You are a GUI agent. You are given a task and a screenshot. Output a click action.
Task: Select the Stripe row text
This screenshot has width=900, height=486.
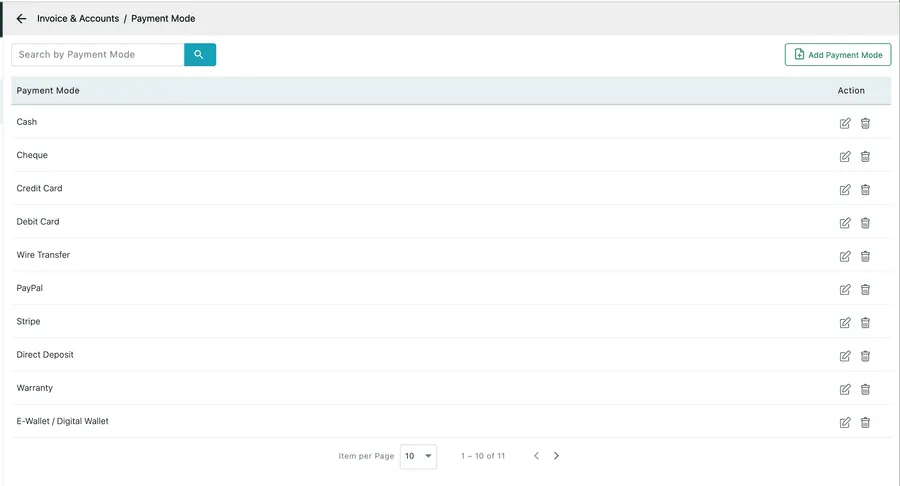28,321
